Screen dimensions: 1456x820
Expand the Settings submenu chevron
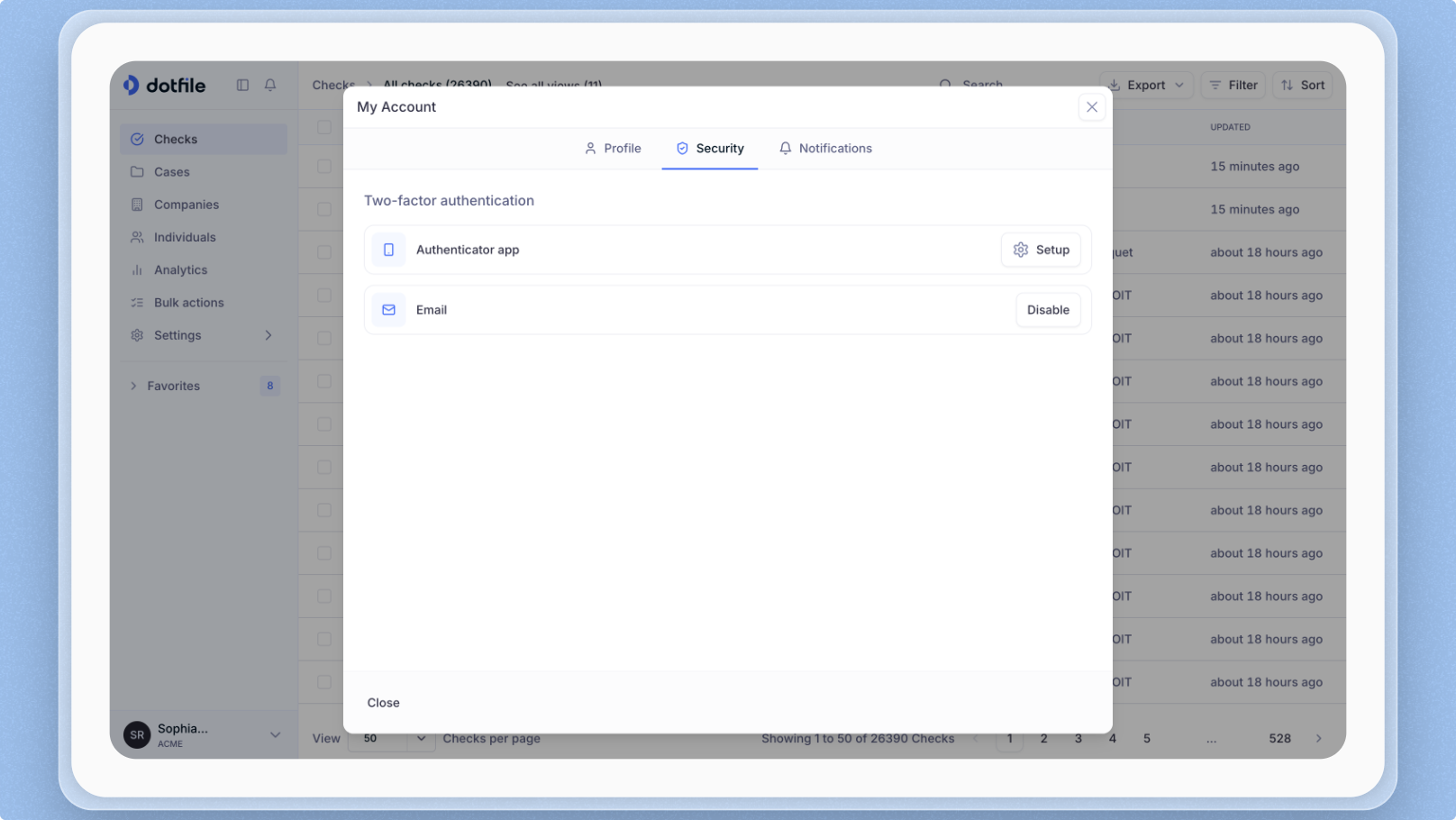tap(268, 335)
